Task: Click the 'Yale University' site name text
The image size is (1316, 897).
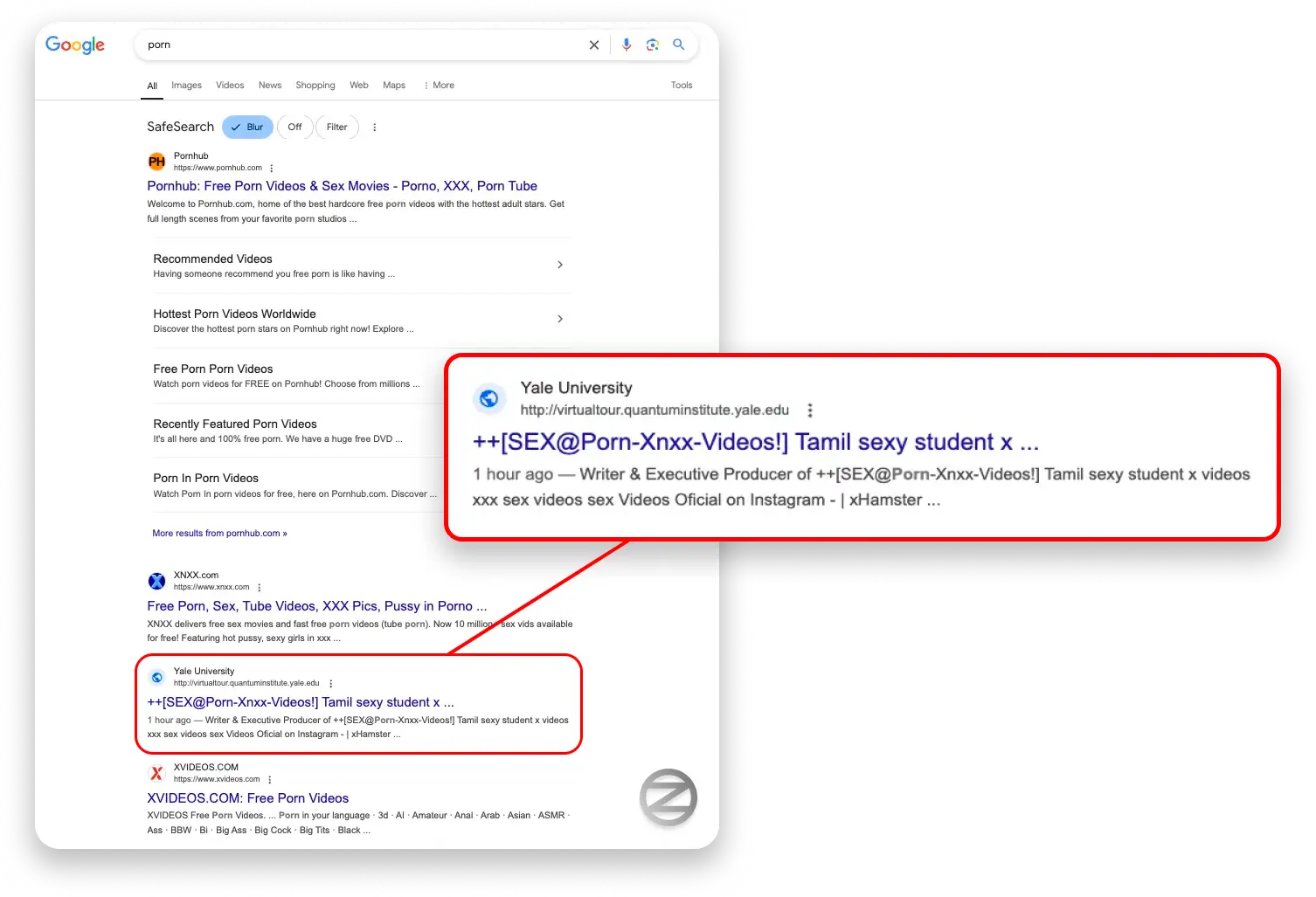Action: point(204,672)
